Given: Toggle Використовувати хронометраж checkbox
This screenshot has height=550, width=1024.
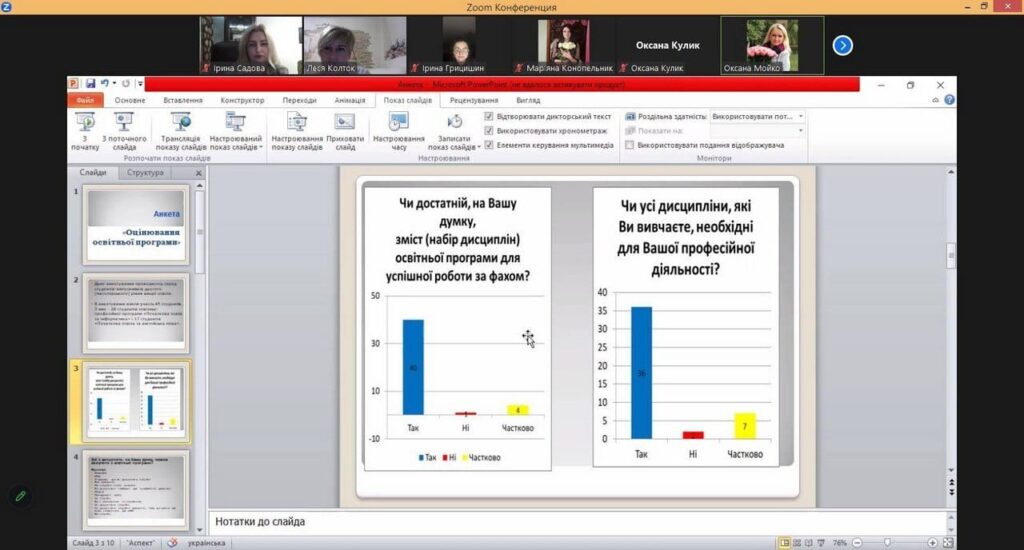Looking at the screenshot, I should [x=489, y=131].
